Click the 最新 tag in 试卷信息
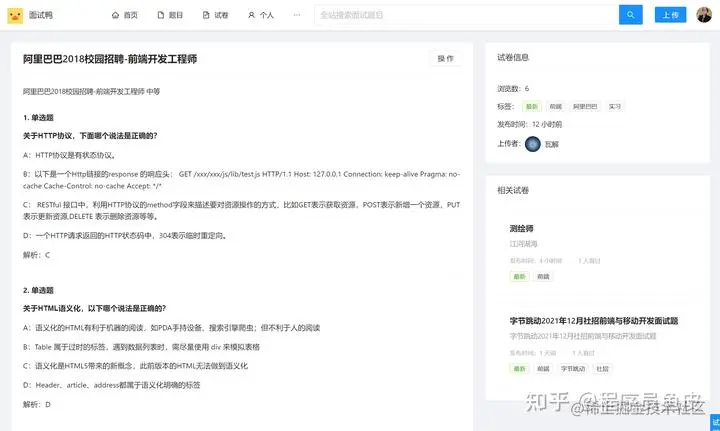720x431 pixels. 532,106
